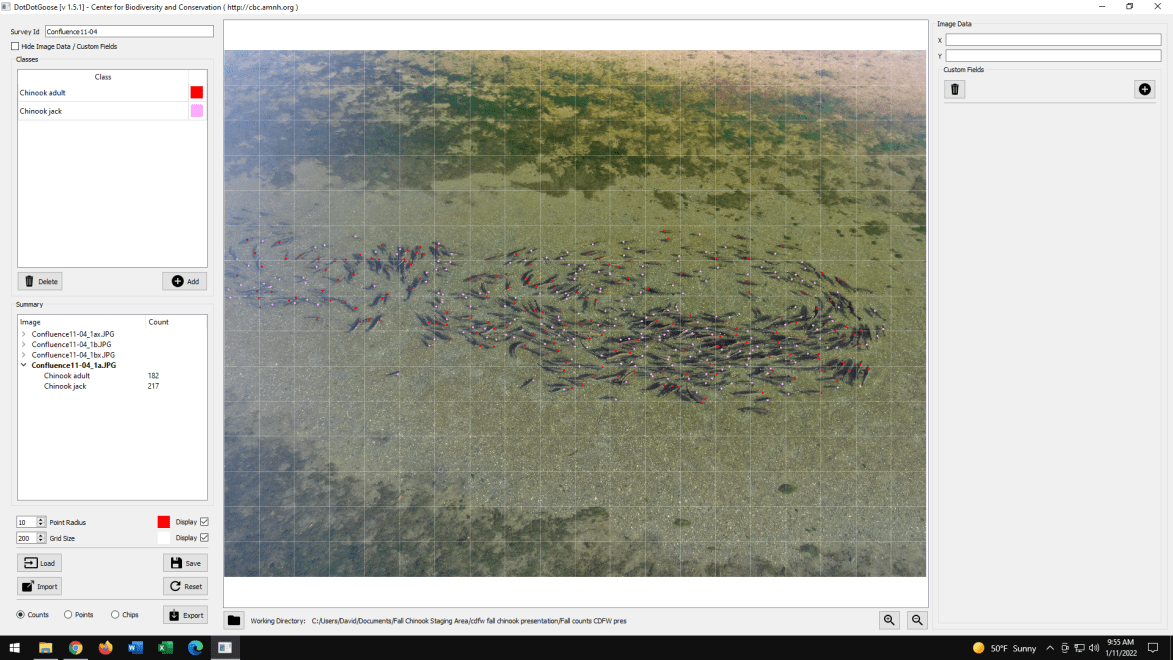Image resolution: width=1173 pixels, height=660 pixels.
Task: Add a new class with the Add button
Action: [x=184, y=281]
